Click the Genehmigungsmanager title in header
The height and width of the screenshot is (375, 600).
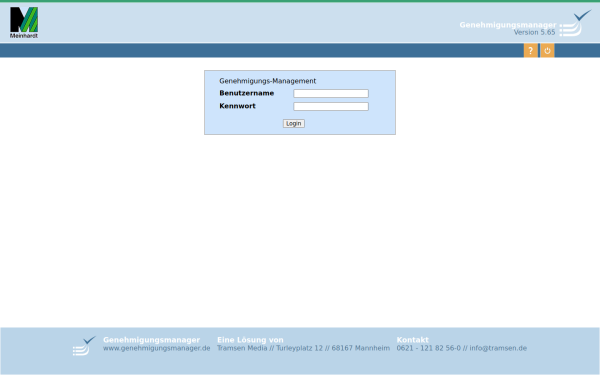point(508,25)
